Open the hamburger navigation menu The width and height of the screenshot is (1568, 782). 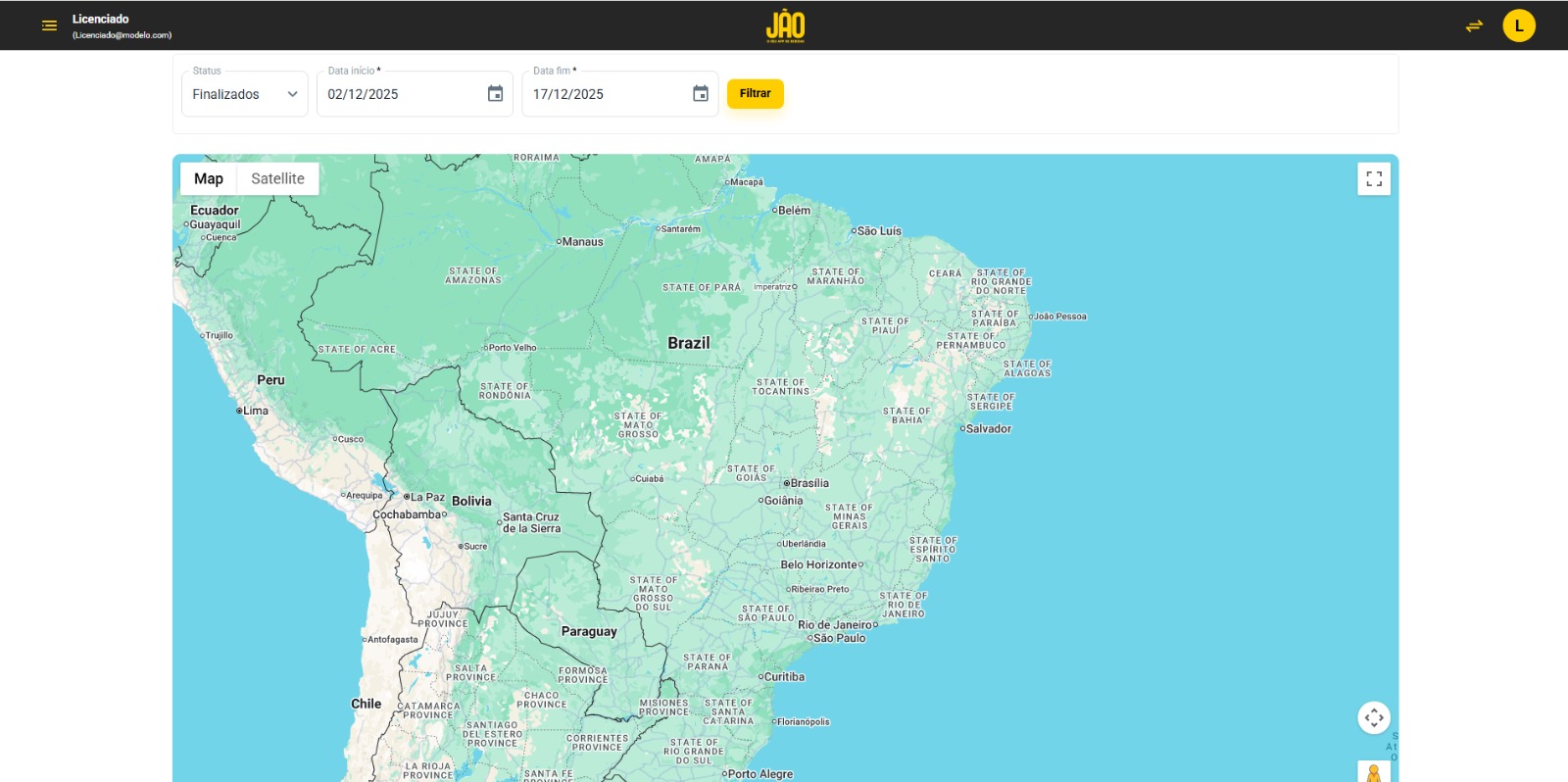[49, 25]
